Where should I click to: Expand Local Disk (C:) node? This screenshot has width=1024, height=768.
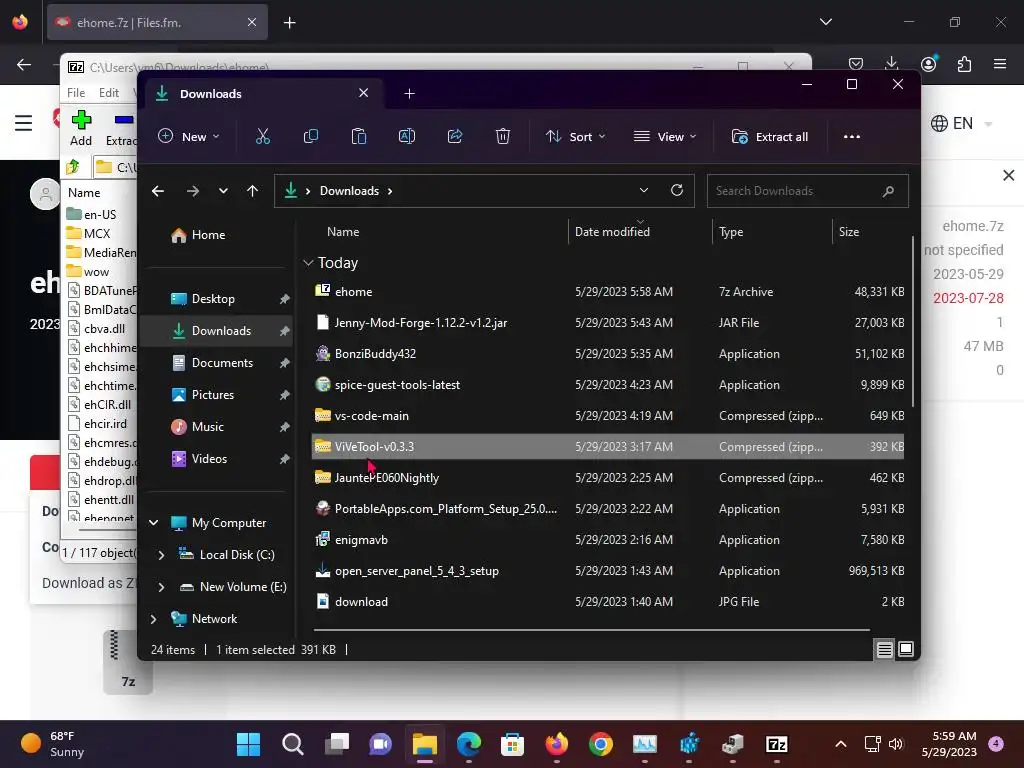(161, 554)
